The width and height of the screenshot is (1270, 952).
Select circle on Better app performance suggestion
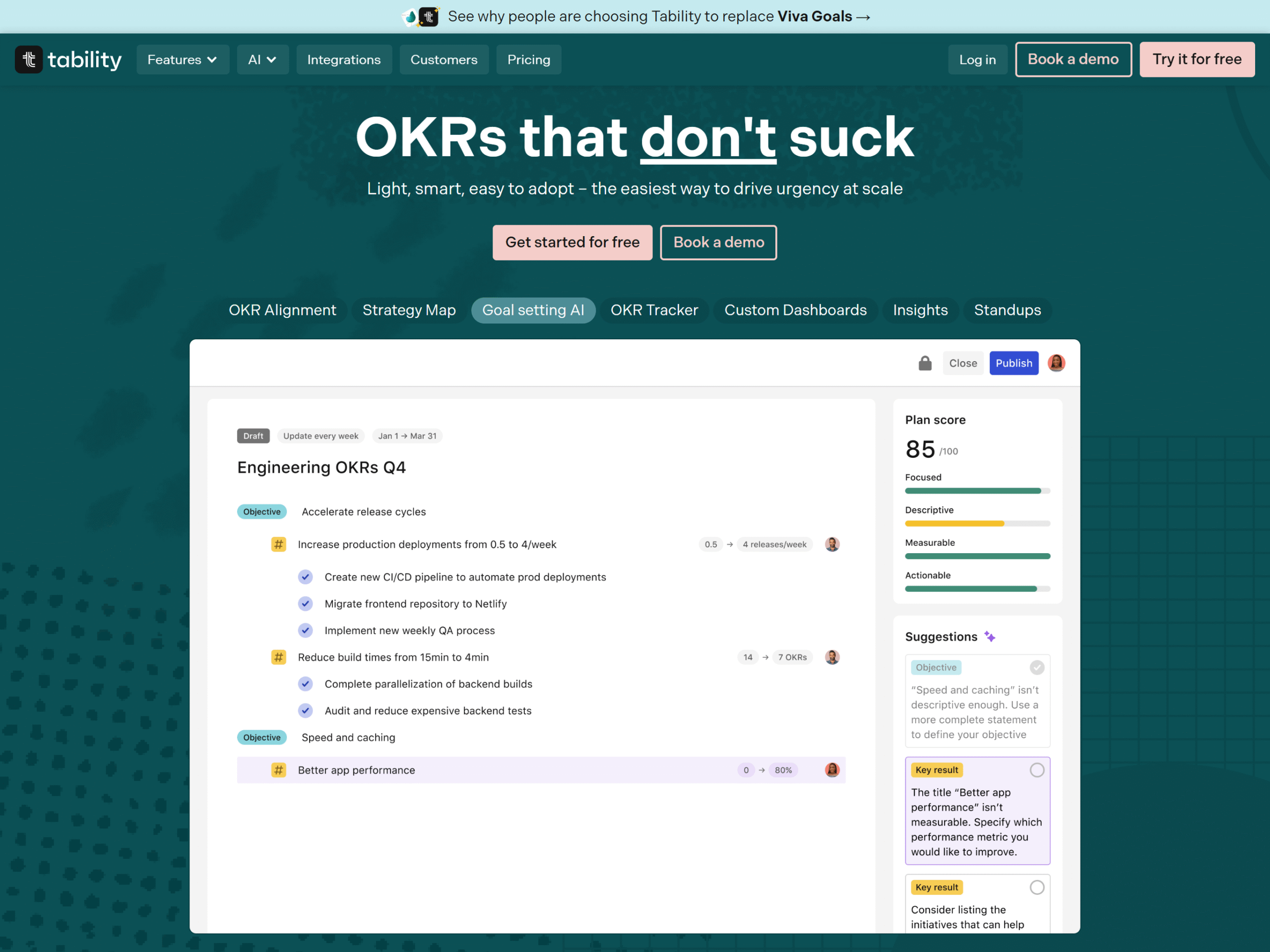pos(1036,770)
